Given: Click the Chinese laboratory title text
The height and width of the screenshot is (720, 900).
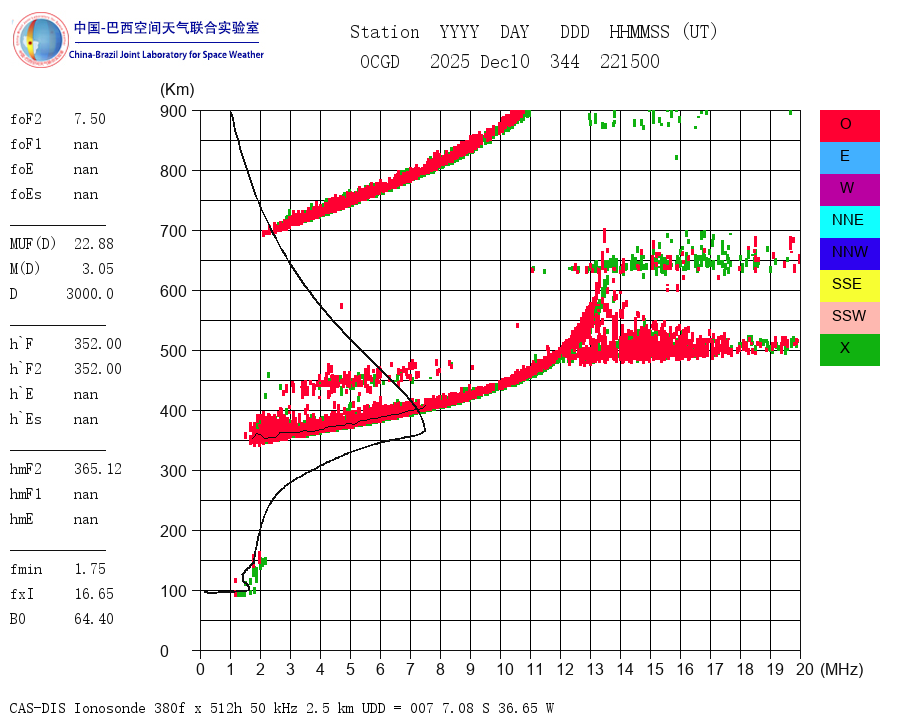Looking at the screenshot, I should point(166,28).
